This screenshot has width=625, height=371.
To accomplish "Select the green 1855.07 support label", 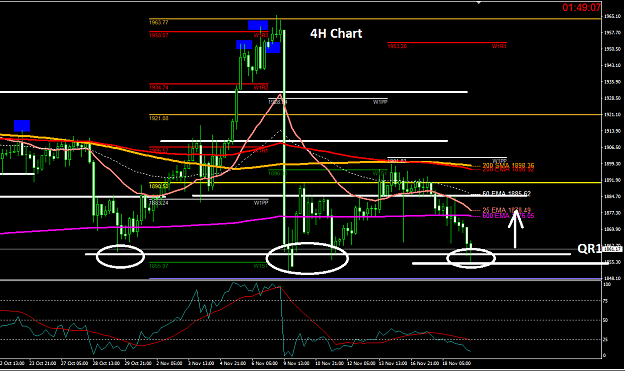I will point(159,265).
